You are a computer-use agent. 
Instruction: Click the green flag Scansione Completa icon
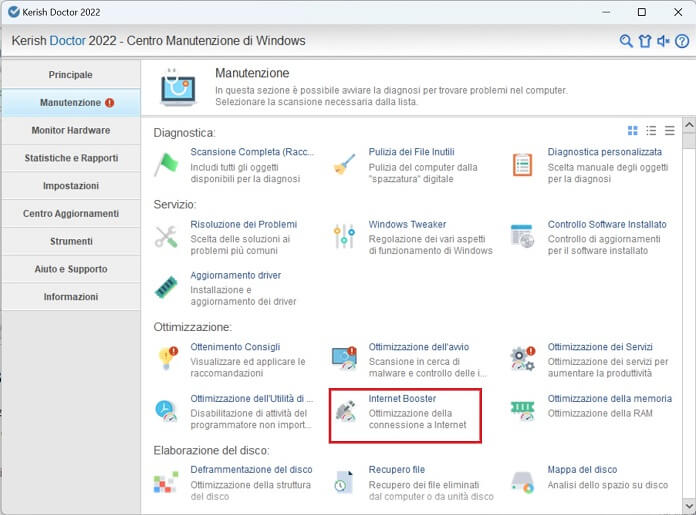(x=166, y=164)
